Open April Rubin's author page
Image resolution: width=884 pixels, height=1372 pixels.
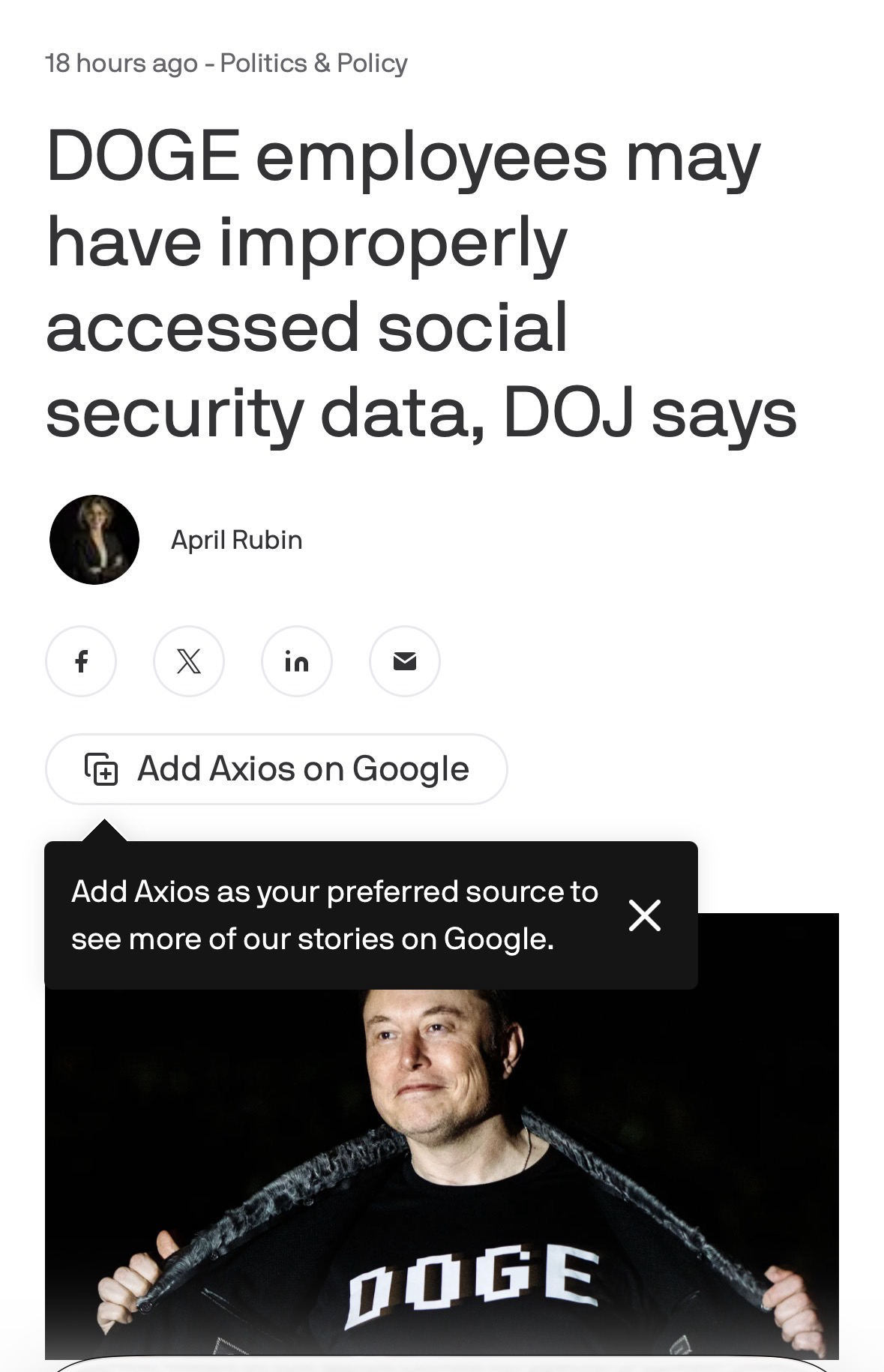coord(236,540)
